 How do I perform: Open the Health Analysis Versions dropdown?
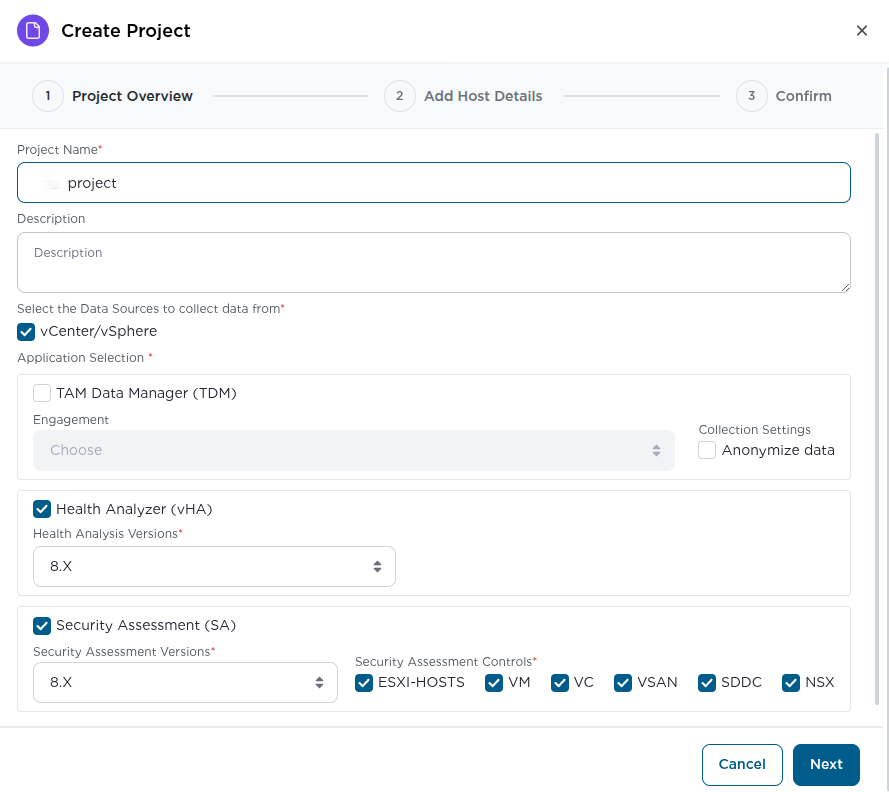[214, 565]
